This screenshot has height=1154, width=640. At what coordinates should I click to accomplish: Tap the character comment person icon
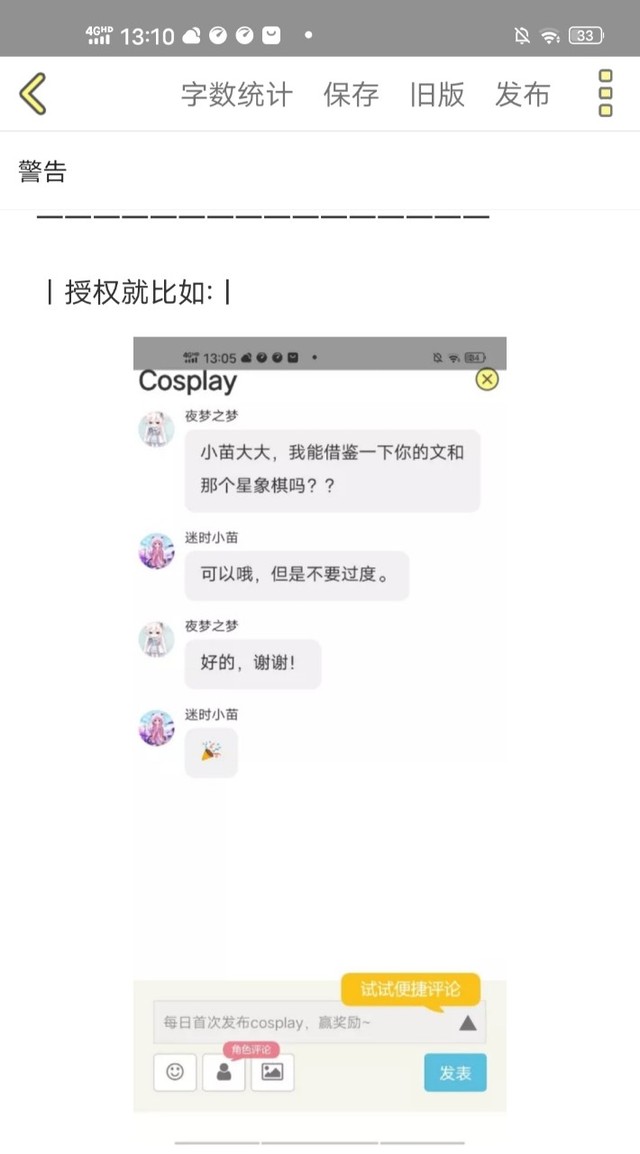pyautogui.click(x=224, y=1072)
